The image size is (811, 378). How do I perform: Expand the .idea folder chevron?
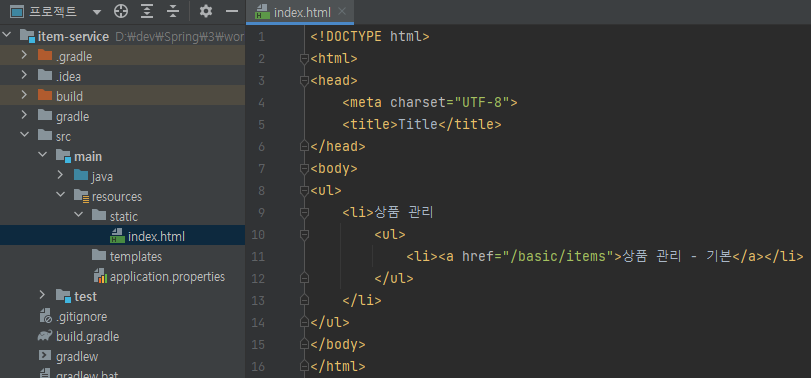pyautogui.click(x=24, y=75)
